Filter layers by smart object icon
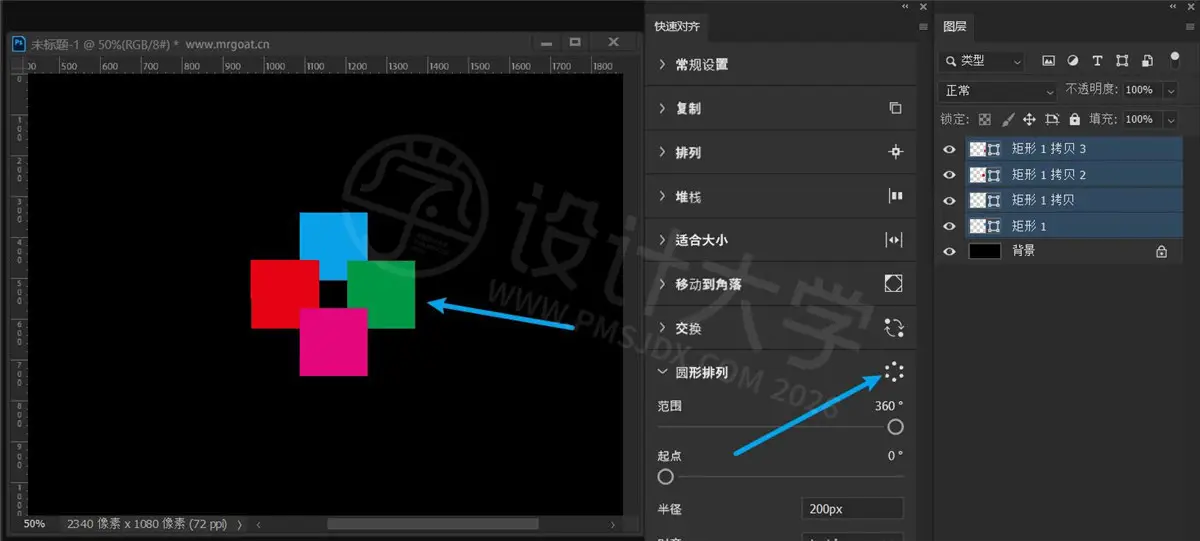Viewport: 1200px width, 541px height. click(x=1146, y=61)
